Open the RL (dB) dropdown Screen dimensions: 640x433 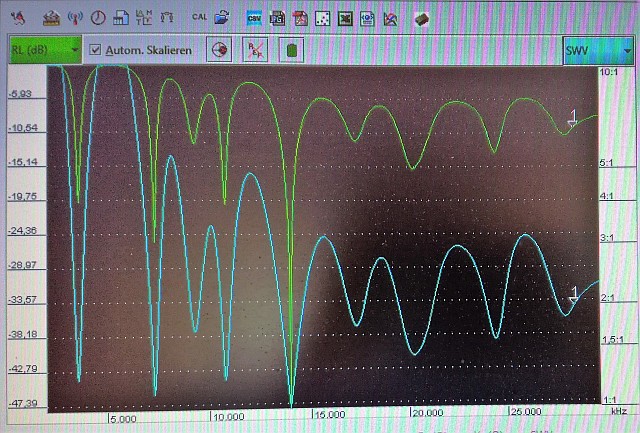click(45, 49)
